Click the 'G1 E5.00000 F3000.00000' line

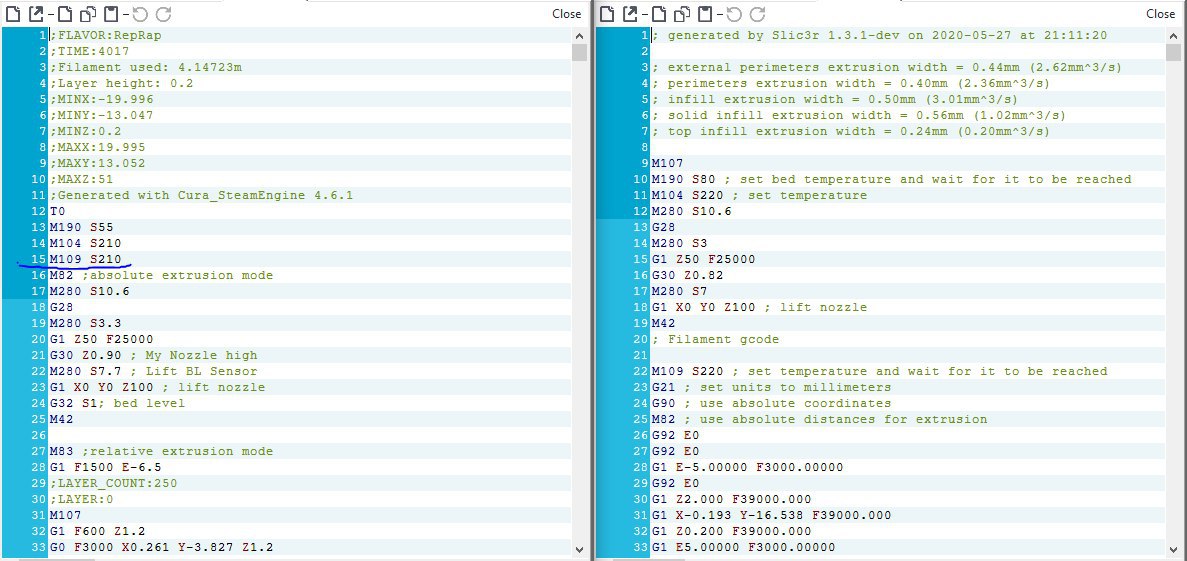(743, 547)
